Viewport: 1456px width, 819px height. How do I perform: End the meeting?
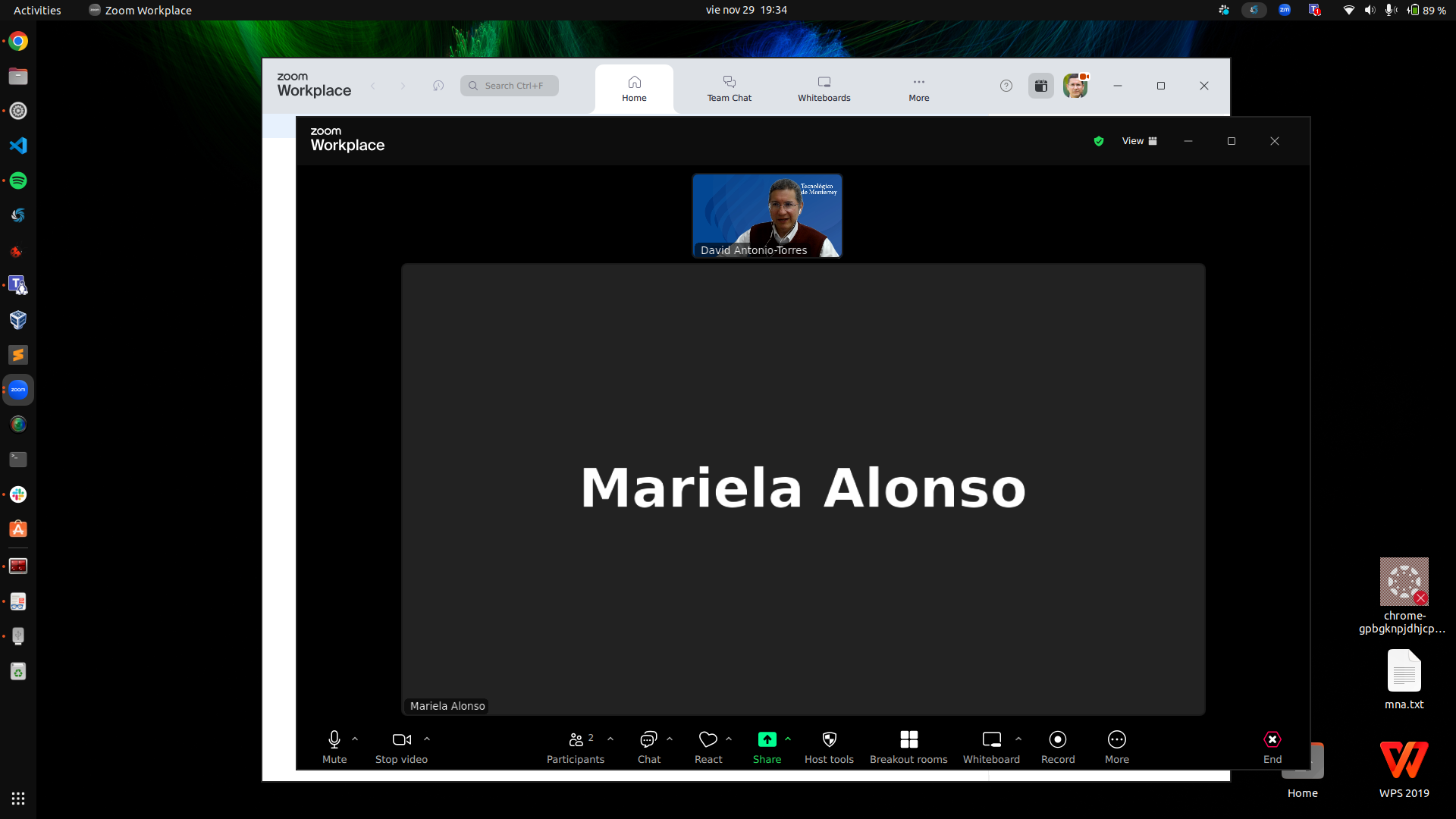[1272, 746]
